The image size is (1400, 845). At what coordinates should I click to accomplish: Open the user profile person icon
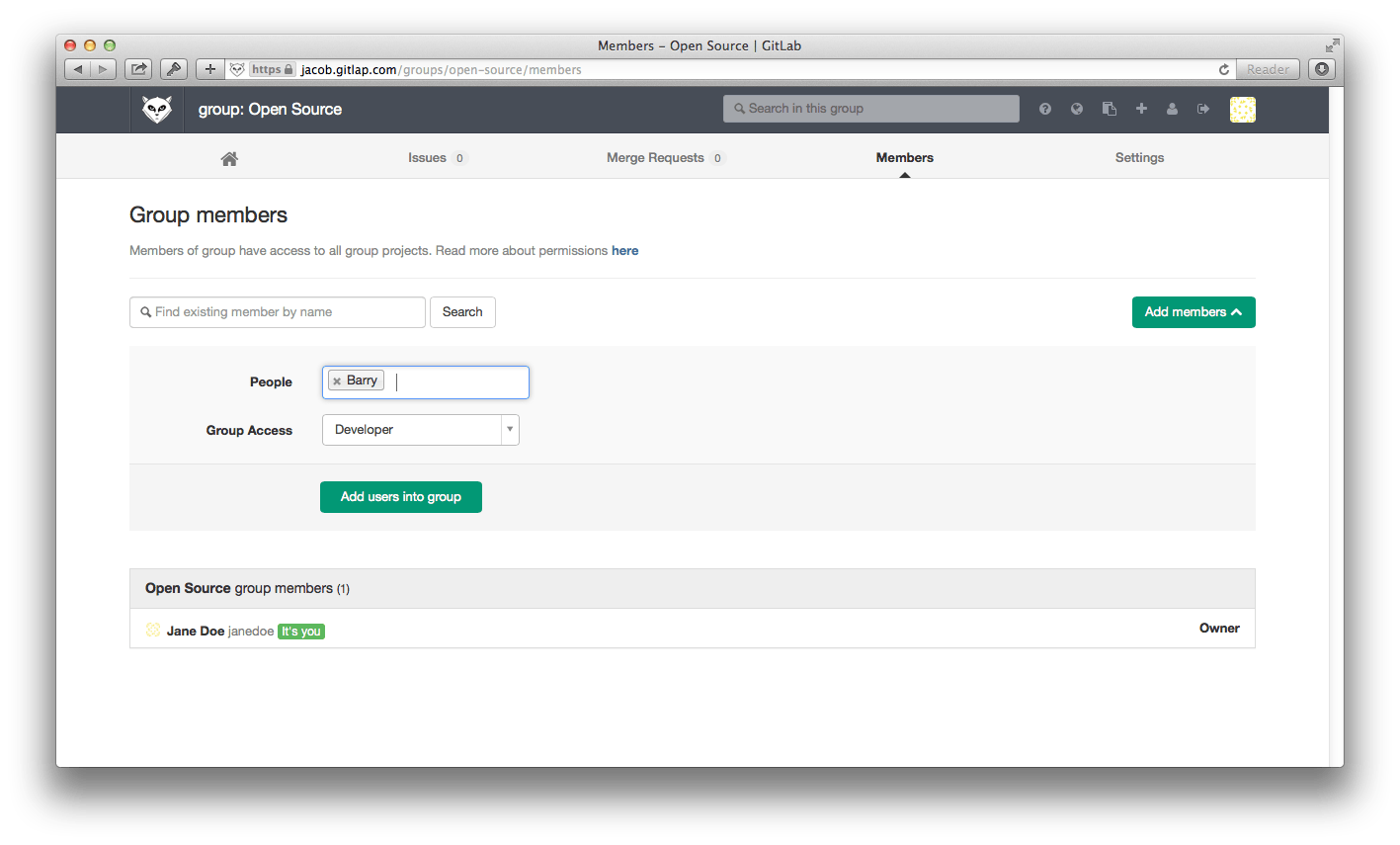pos(1172,110)
